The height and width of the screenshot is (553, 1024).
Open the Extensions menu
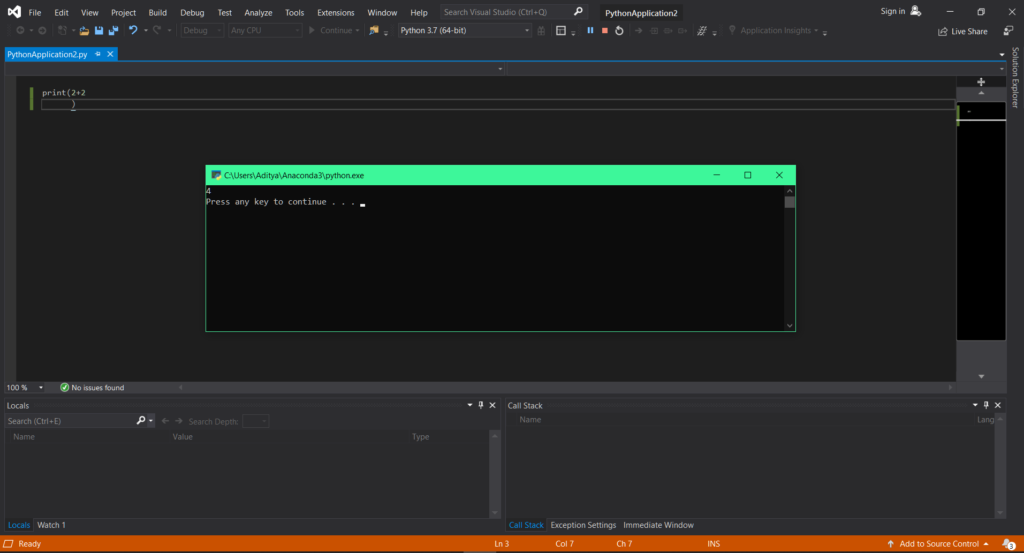click(x=336, y=12)
